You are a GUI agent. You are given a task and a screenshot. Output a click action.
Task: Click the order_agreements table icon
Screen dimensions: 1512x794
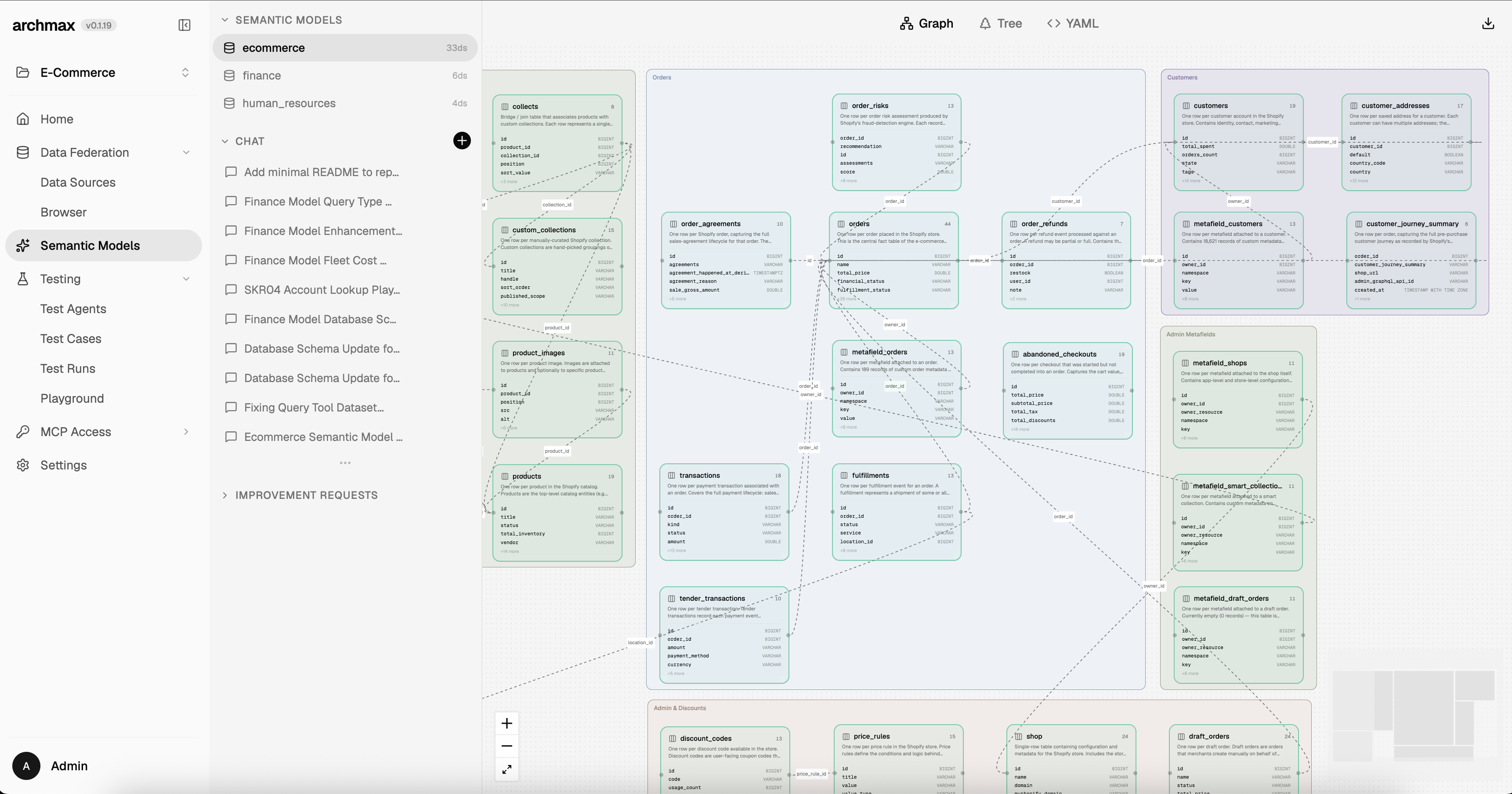coord(673,224)
